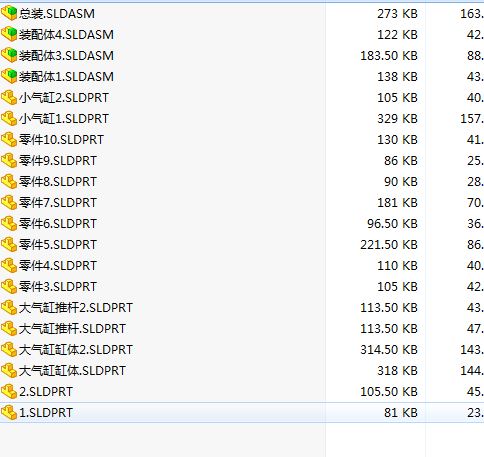Click the 零件10.SLDPRT part icon

9,139
